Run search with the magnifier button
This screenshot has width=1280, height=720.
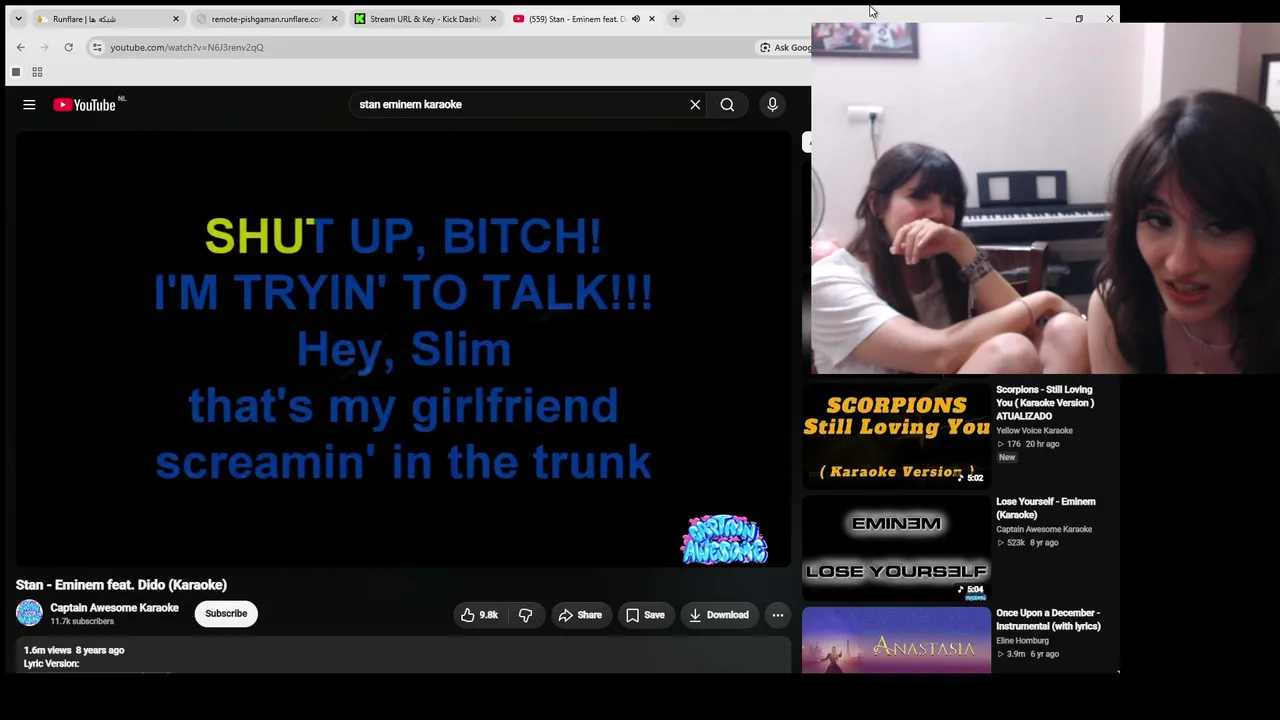(x=727, y=104)
